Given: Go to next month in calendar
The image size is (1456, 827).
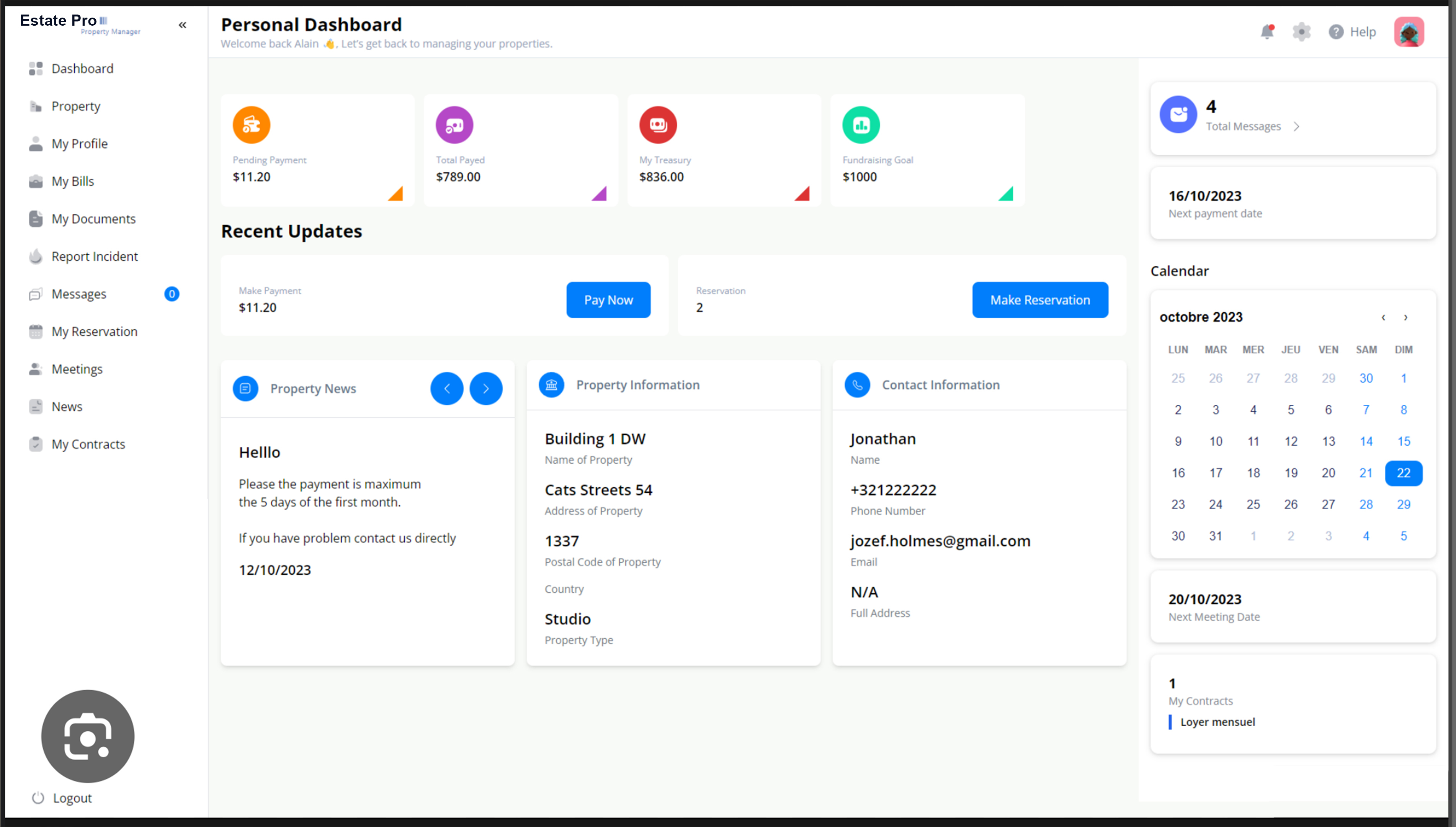Looking at the screenshot, I should [x=1405, y=317].
